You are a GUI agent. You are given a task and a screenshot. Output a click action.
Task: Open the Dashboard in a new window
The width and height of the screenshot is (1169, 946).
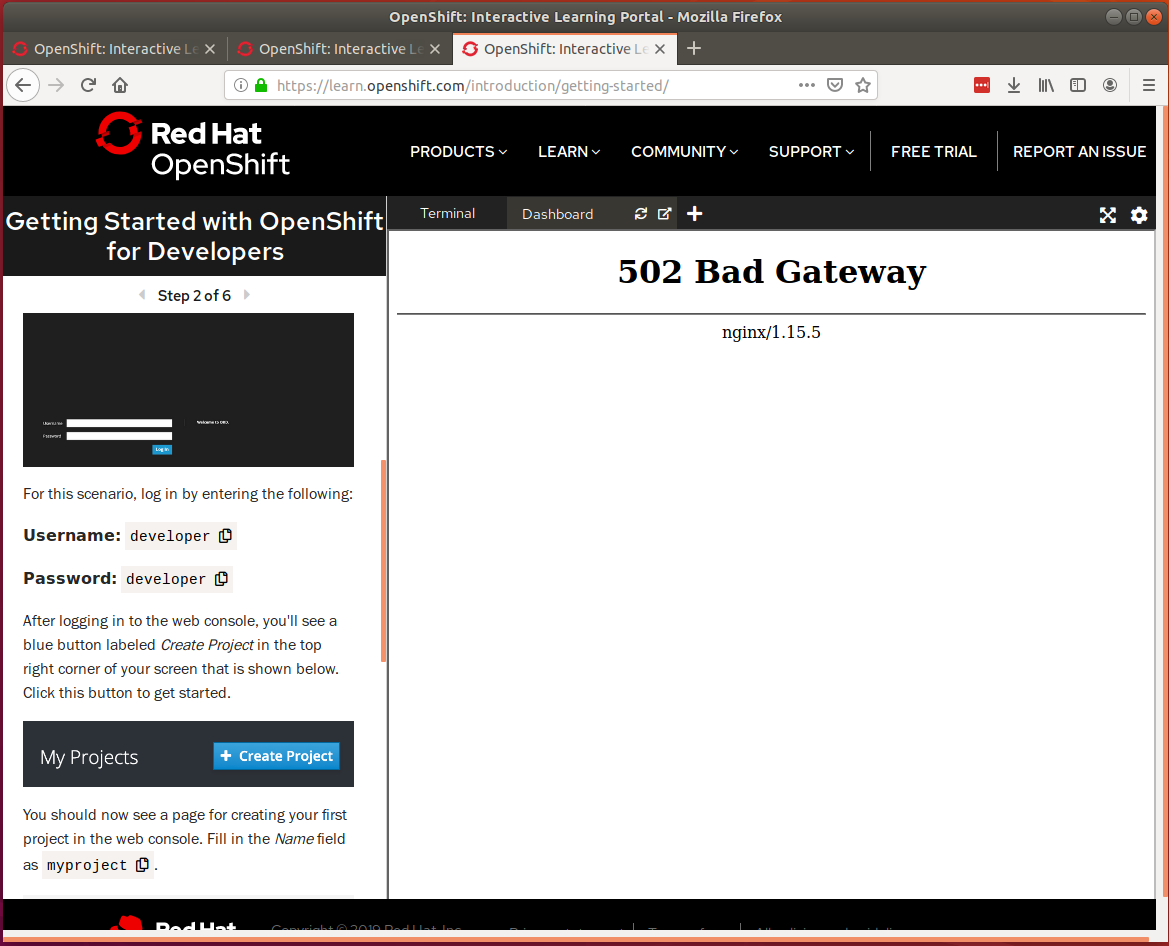click(x=665, y=213)
